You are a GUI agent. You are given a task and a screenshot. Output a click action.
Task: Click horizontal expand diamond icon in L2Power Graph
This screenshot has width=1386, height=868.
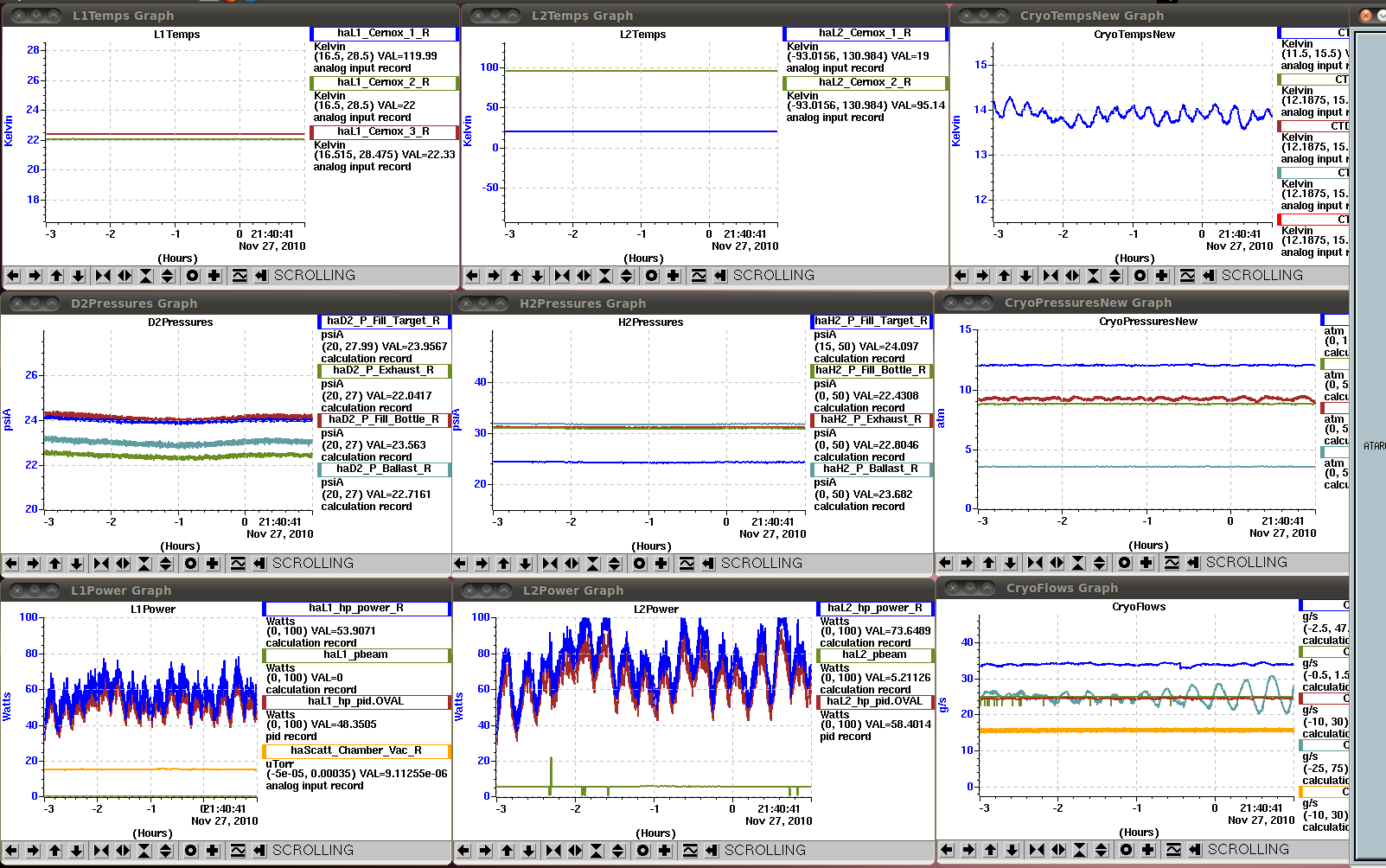(575, 851)
